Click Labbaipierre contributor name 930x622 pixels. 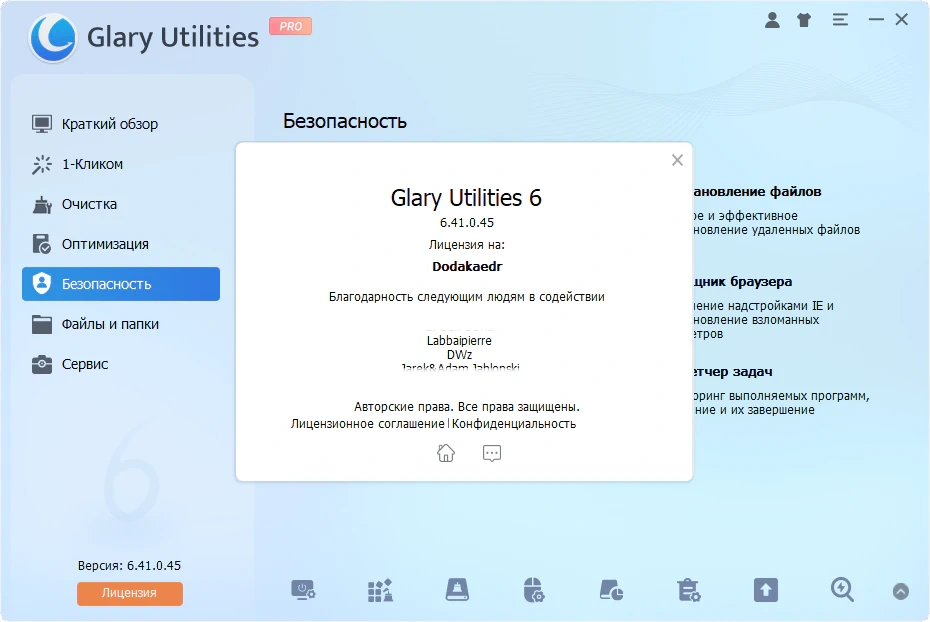pos(459,341)
